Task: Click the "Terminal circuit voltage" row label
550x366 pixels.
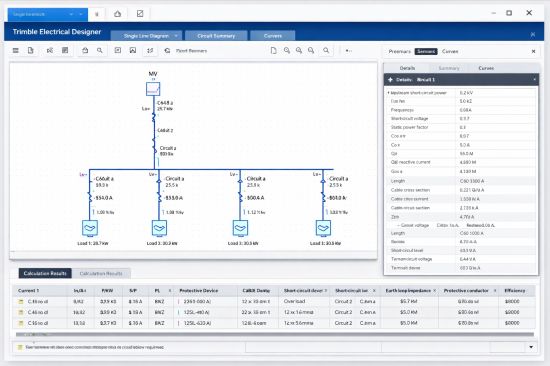Action: (x=411, y=259)
